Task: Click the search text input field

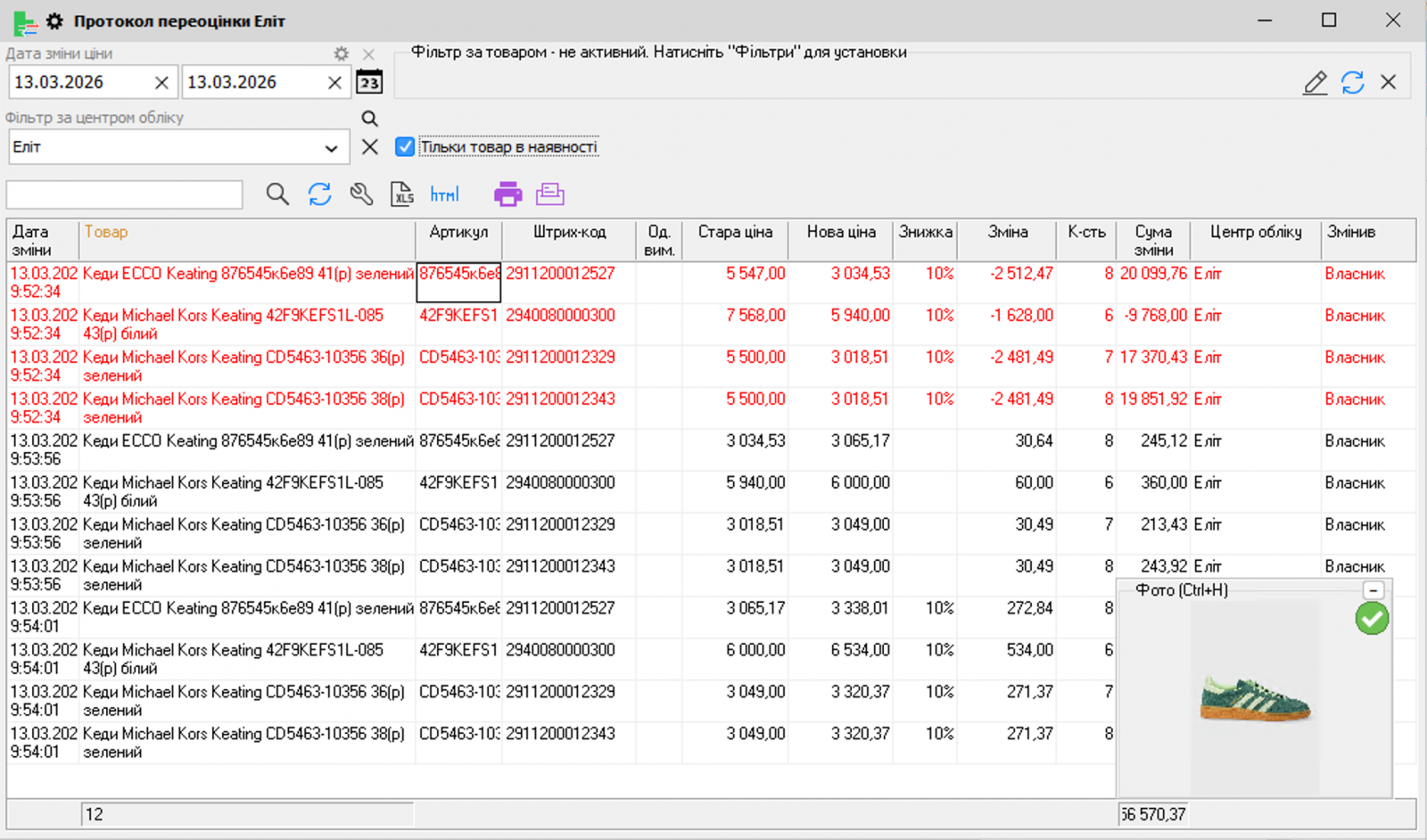Action: [125, 194]
